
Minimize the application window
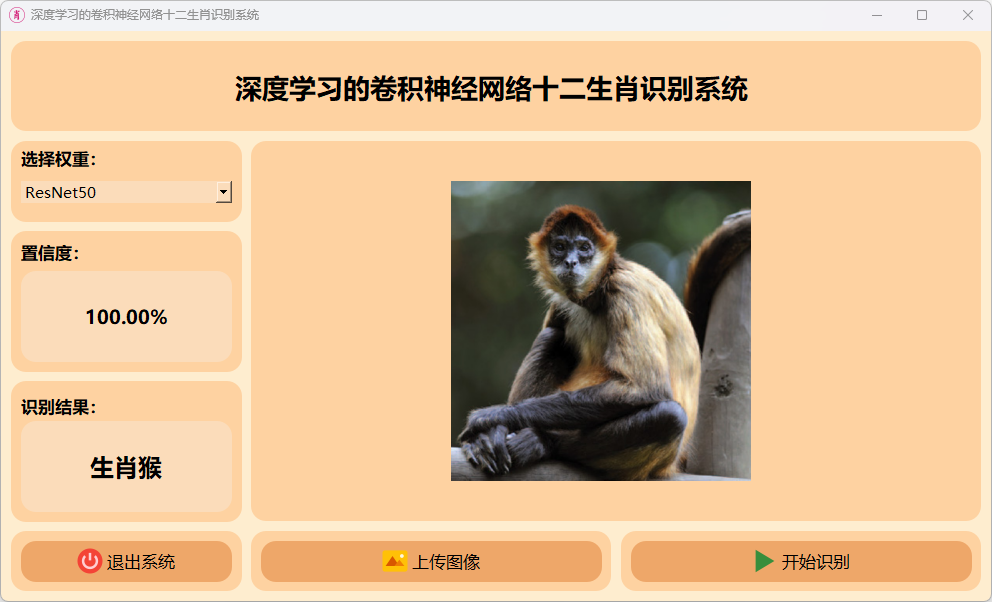877,15
